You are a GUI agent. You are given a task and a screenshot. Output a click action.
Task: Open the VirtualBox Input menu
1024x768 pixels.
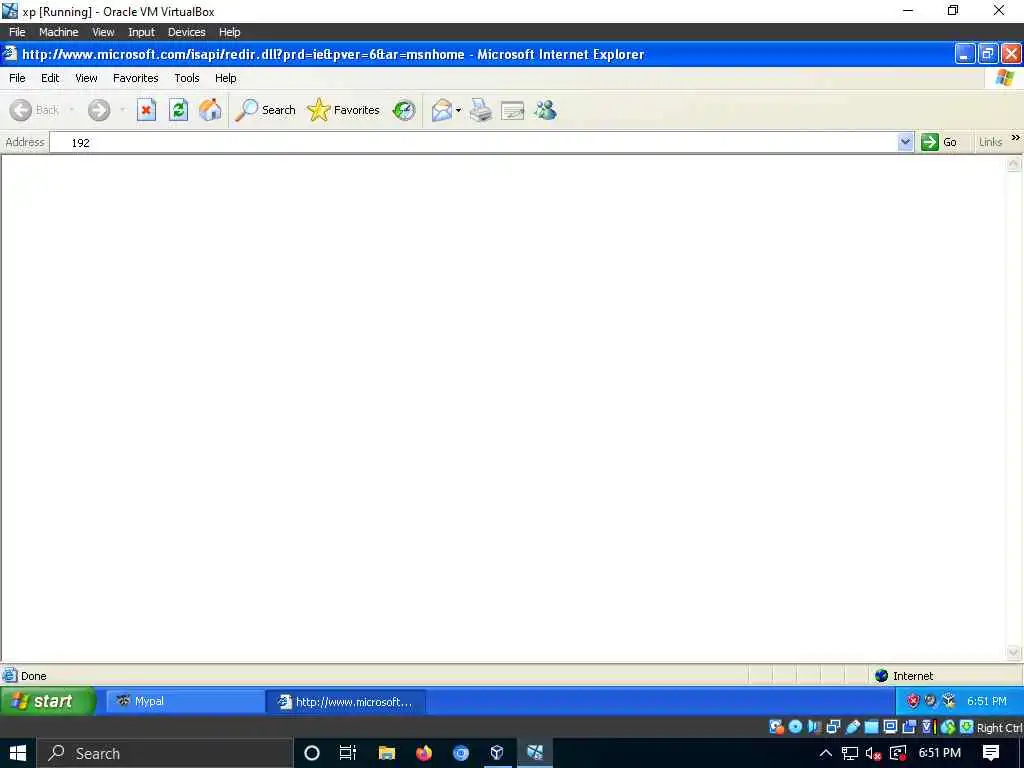pyautogui.click(x=141, y=32)
